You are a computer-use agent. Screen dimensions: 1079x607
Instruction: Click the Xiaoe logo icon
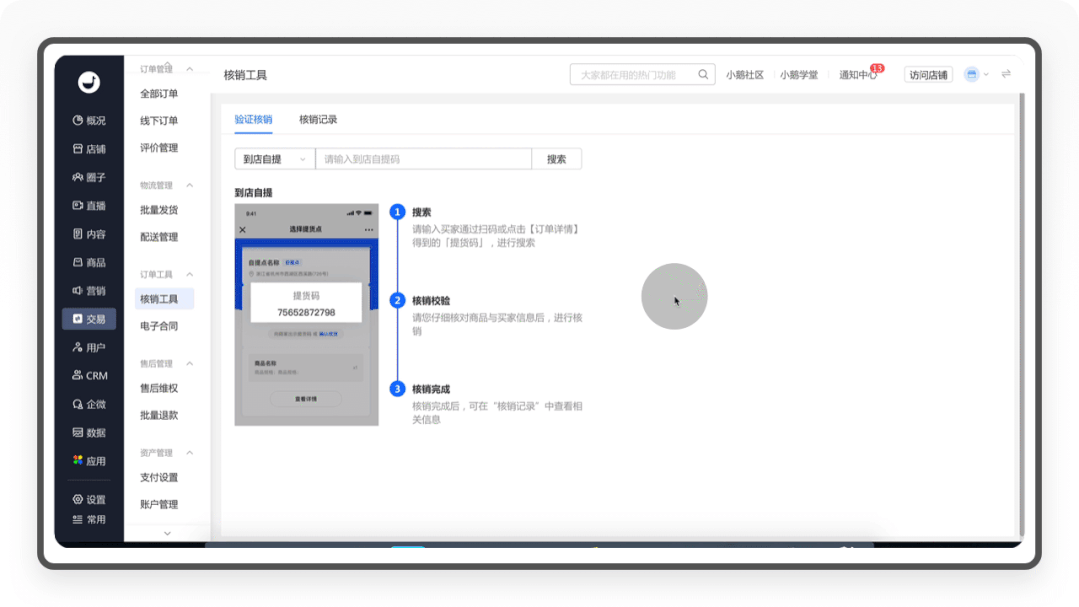pyautogui.click(x=88, y=82)
